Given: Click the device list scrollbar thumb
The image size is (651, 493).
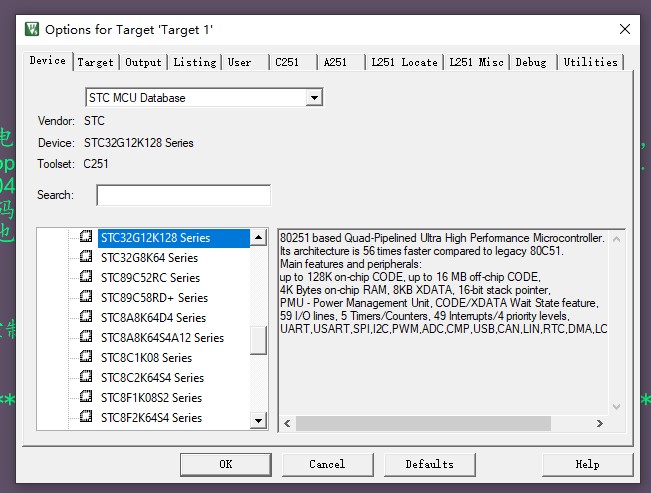Looking at the screenshot, I should [x=258, y=341].
